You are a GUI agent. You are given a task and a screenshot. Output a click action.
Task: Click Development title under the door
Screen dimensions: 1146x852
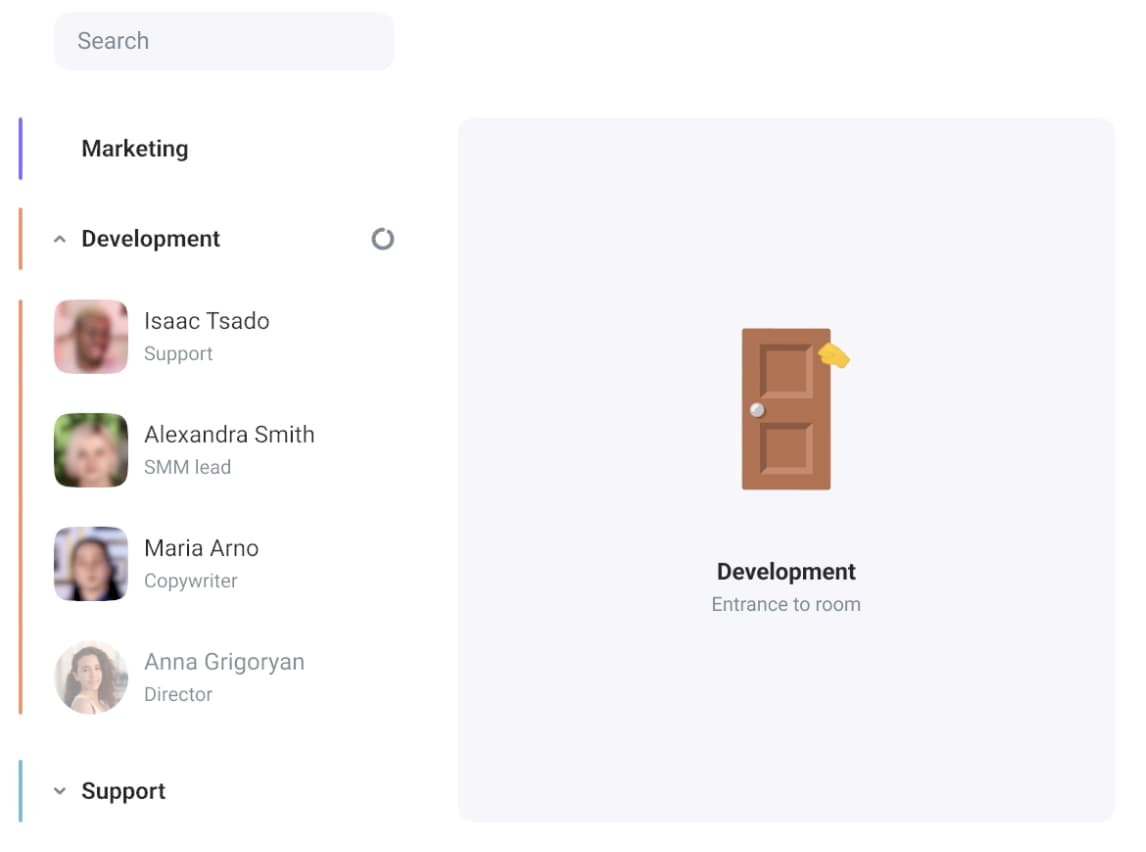point(786,571)
